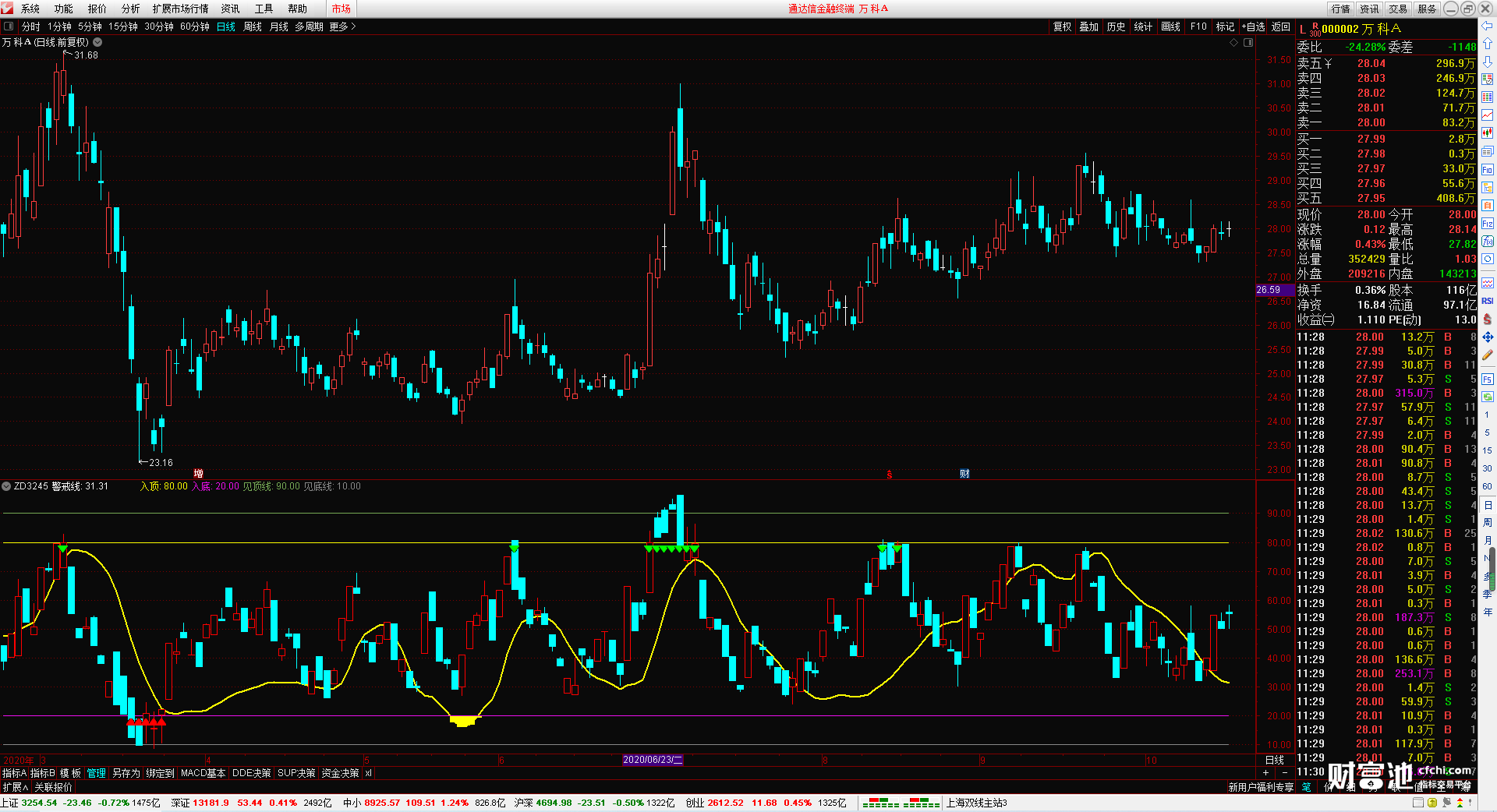Open the F5 sidebar icon
The image size is (1497, 812).
(x=1488, y=380)
